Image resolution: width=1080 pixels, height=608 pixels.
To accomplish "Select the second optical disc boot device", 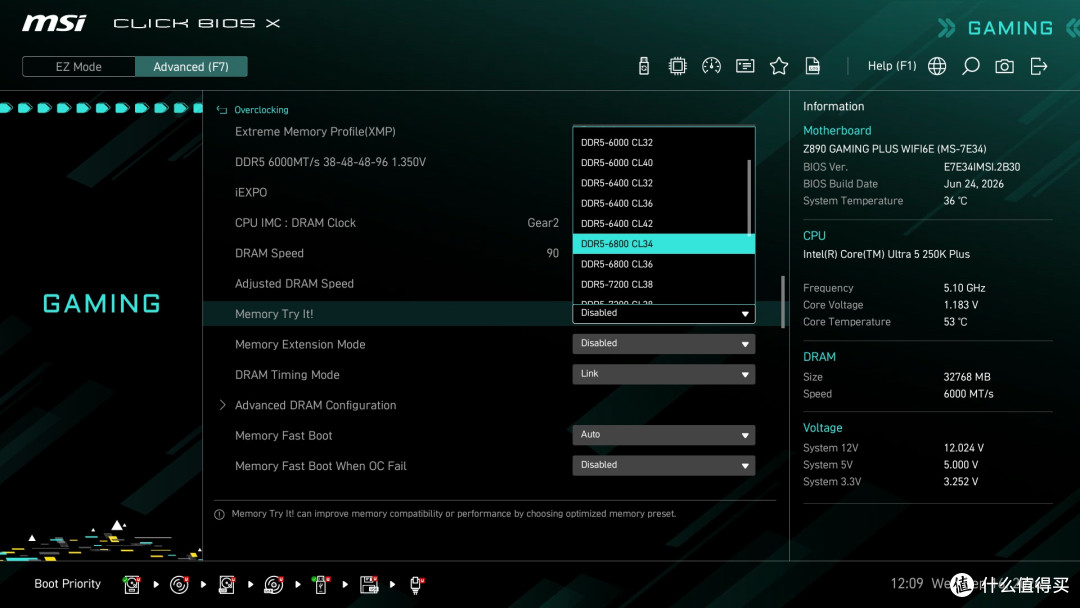I will (x=273, y=585).
